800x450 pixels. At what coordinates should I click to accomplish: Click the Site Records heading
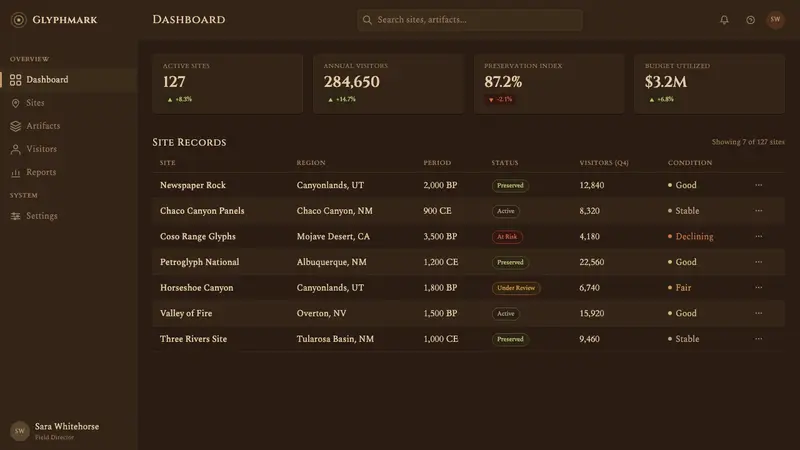(189, 142)
